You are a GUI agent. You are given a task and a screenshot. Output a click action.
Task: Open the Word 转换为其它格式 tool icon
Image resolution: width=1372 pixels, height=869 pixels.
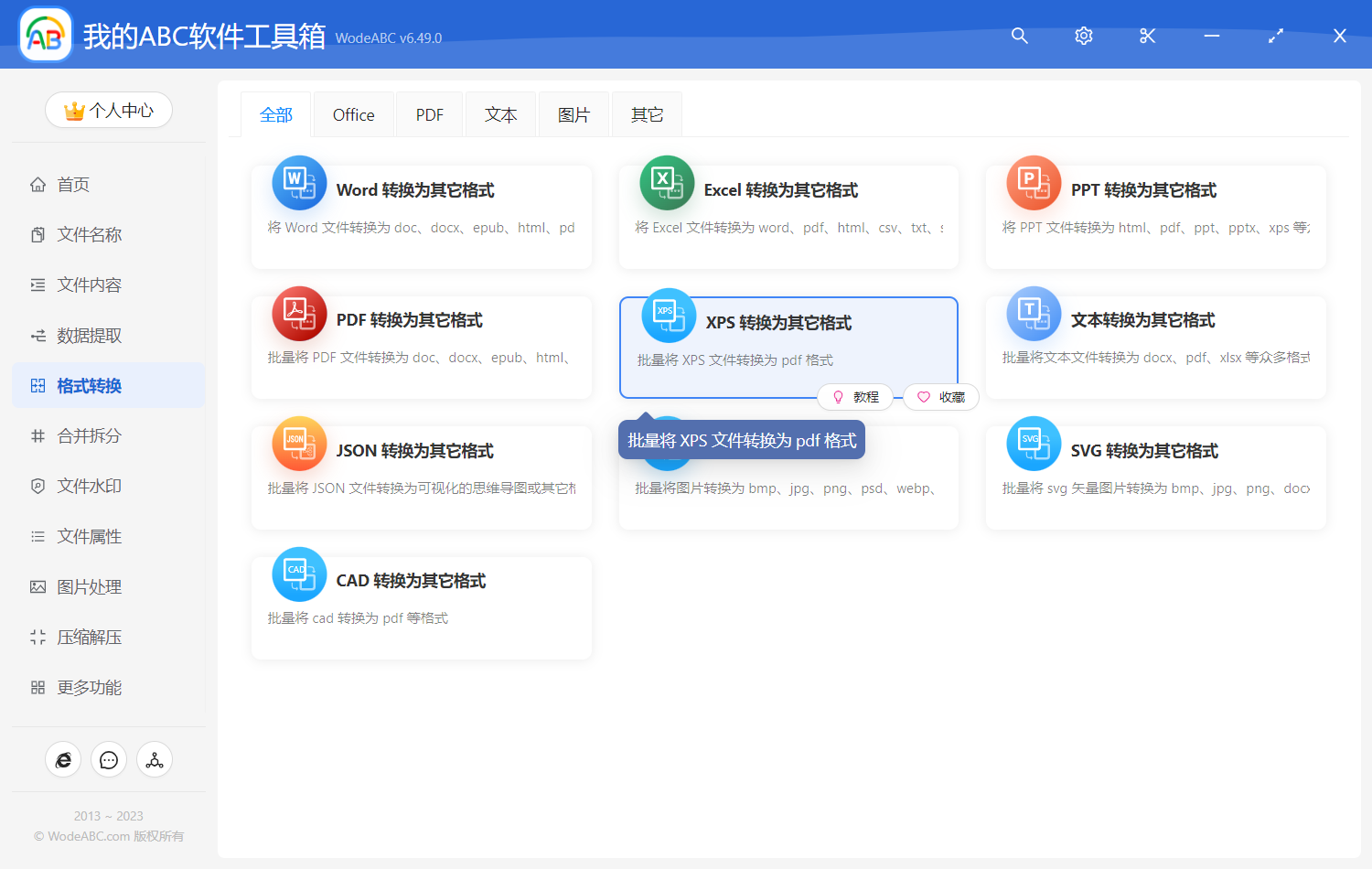click(x=299, y=183)
